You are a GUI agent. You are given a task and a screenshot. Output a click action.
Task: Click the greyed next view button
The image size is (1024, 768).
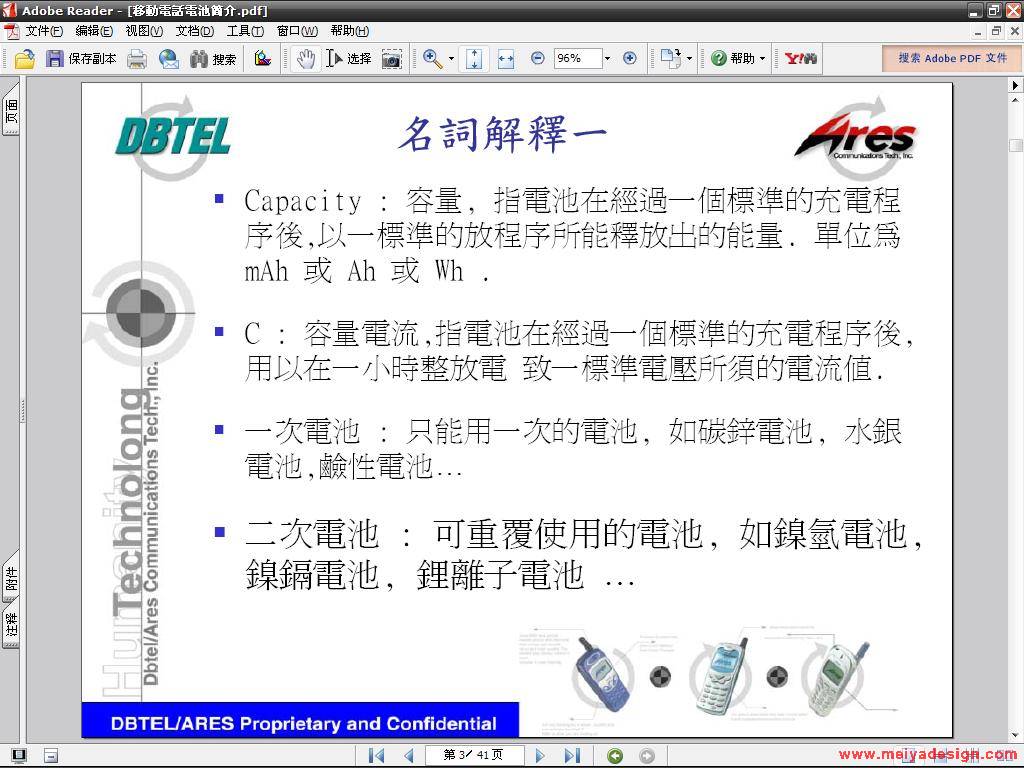pos(647,756)
